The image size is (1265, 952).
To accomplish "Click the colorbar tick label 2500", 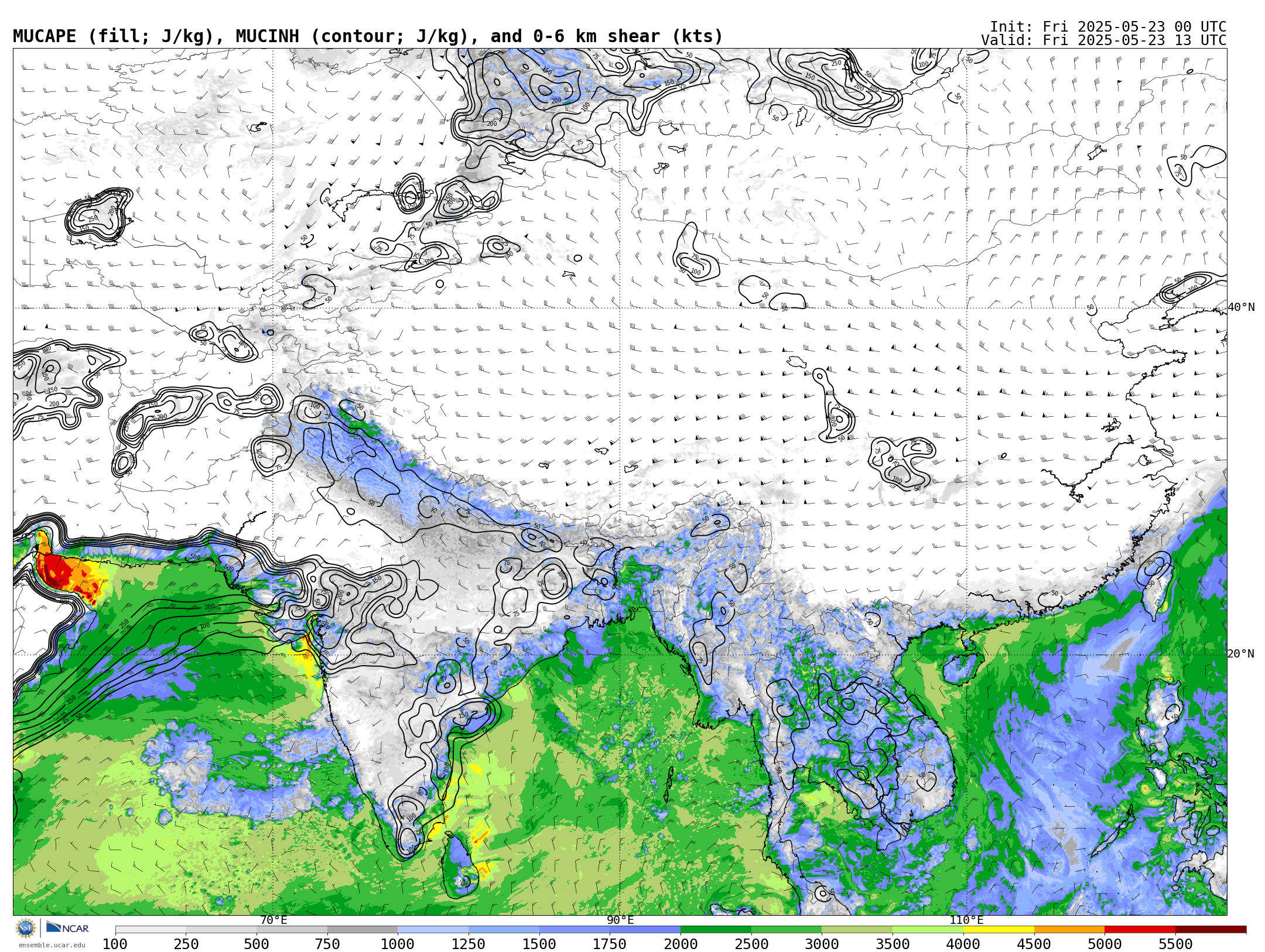I will pyautogui.click(x=751, y=944).
